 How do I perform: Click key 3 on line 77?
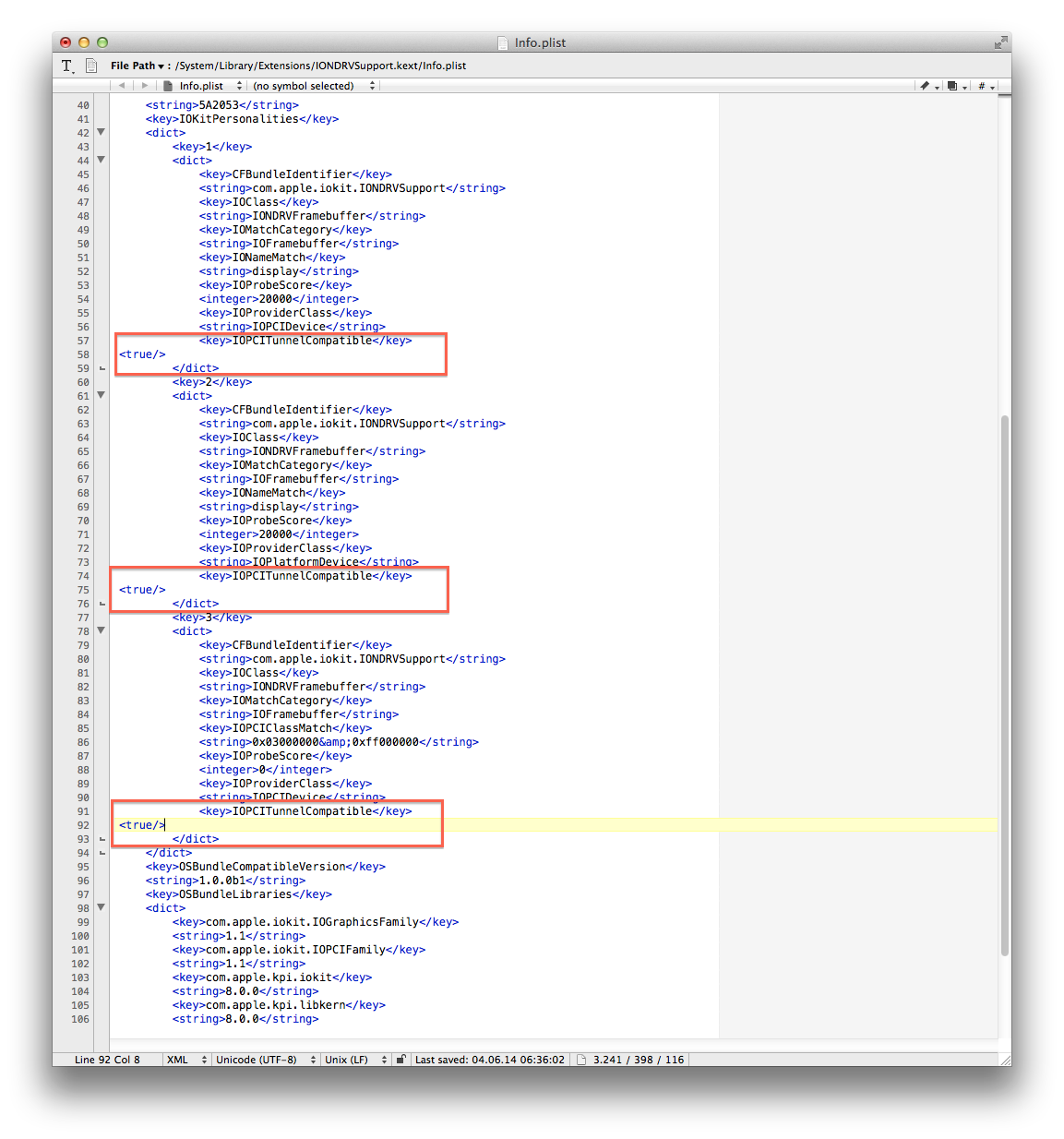coord(211,617)
